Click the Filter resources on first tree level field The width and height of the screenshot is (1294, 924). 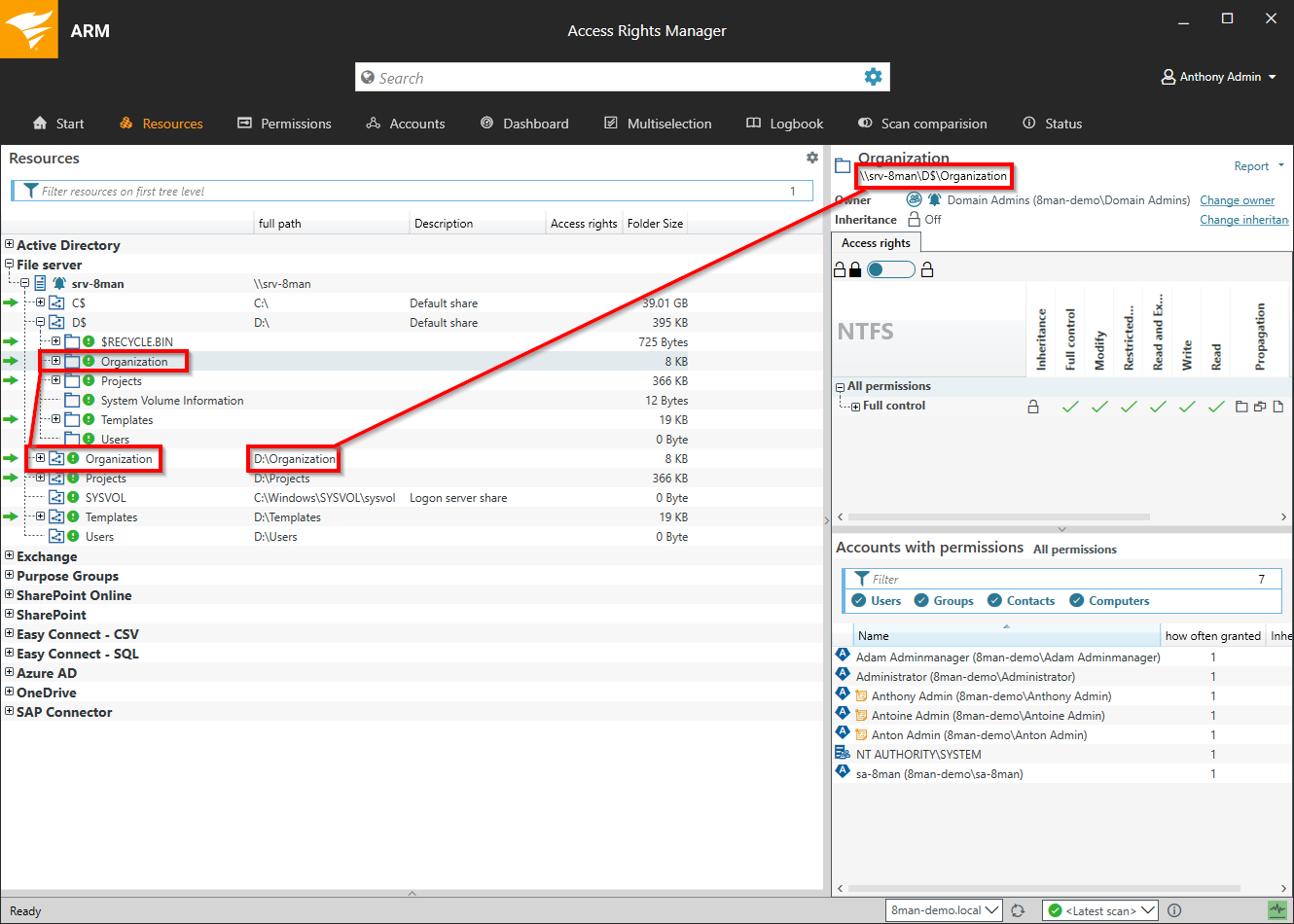pyautogui.click(x=412, y=191)
